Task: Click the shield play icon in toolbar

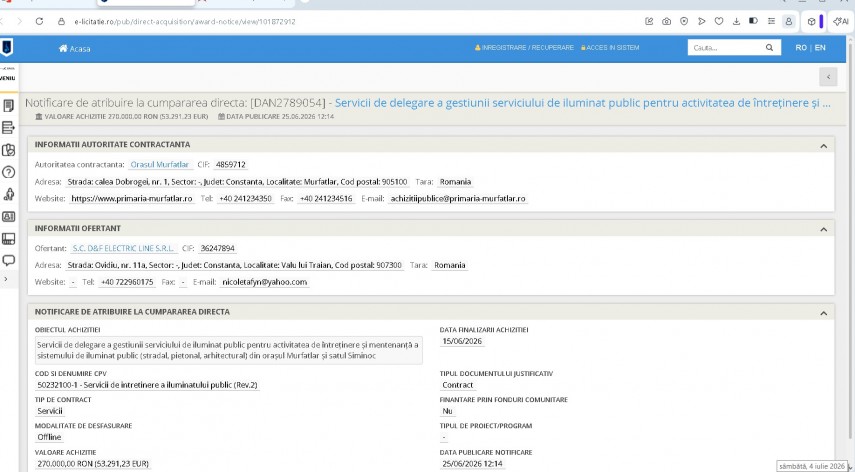Action: 684,21
